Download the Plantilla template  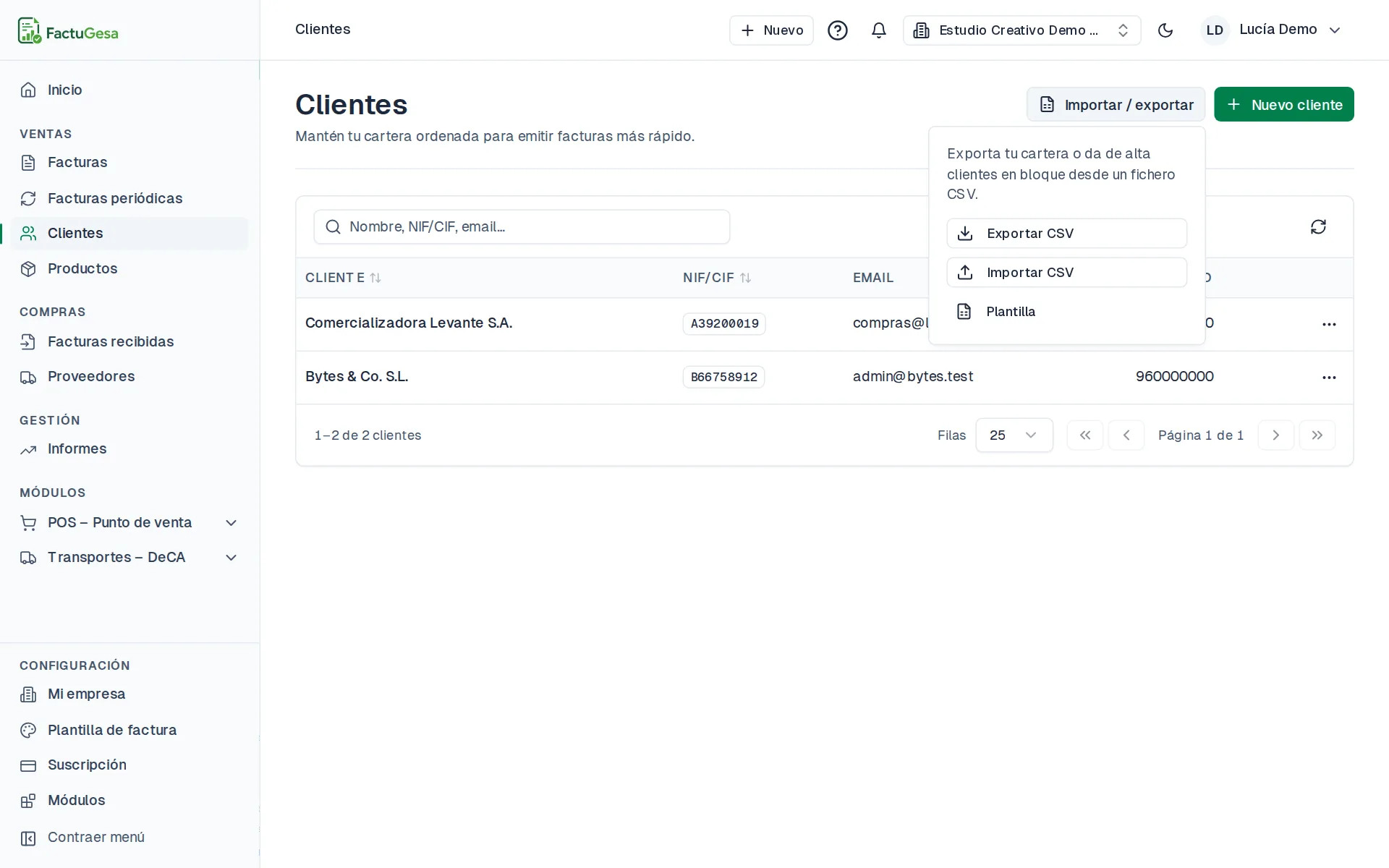pos(1066,311)
